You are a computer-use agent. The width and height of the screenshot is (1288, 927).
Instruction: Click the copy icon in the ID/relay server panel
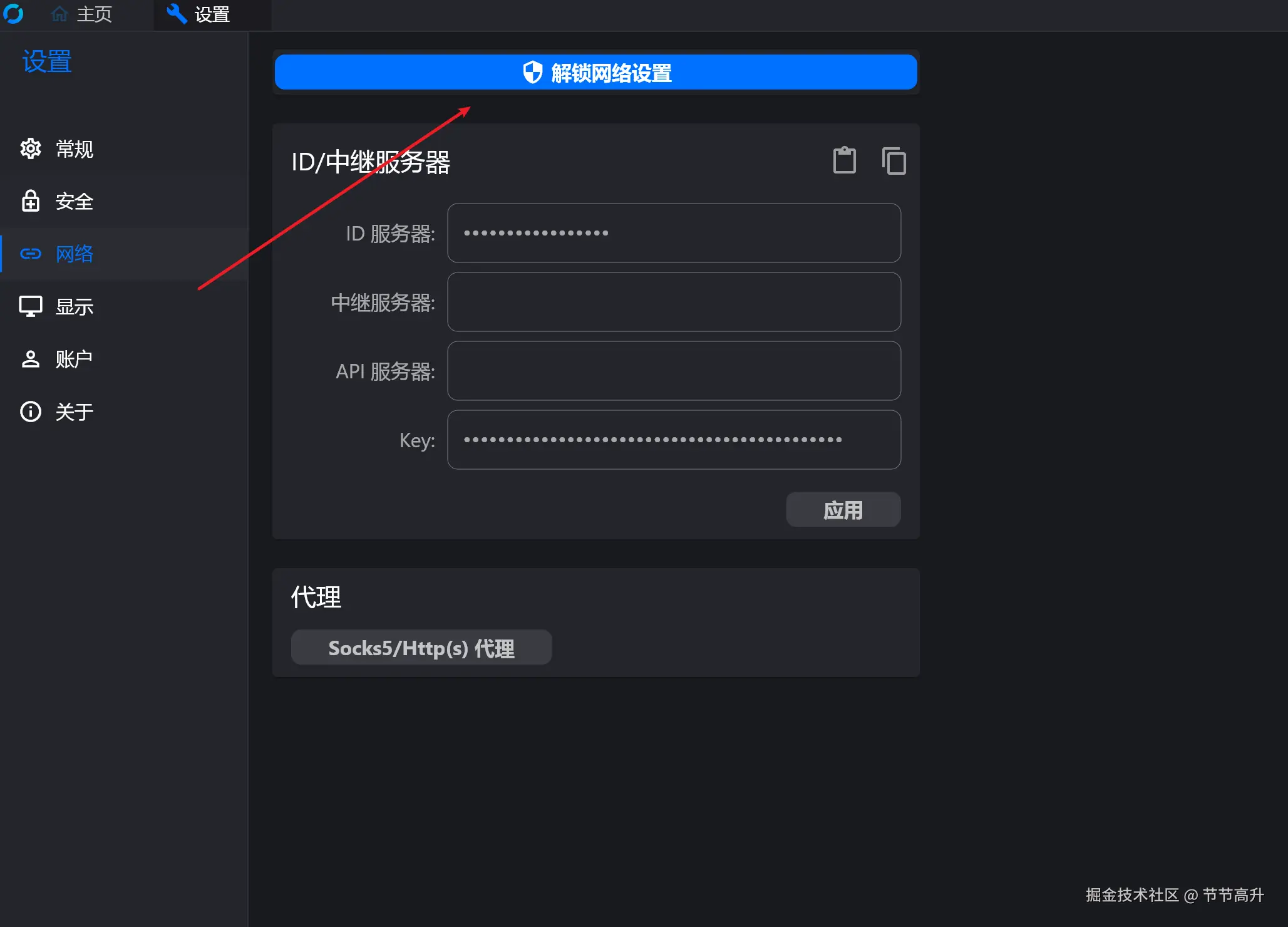[x=894, y=161]
